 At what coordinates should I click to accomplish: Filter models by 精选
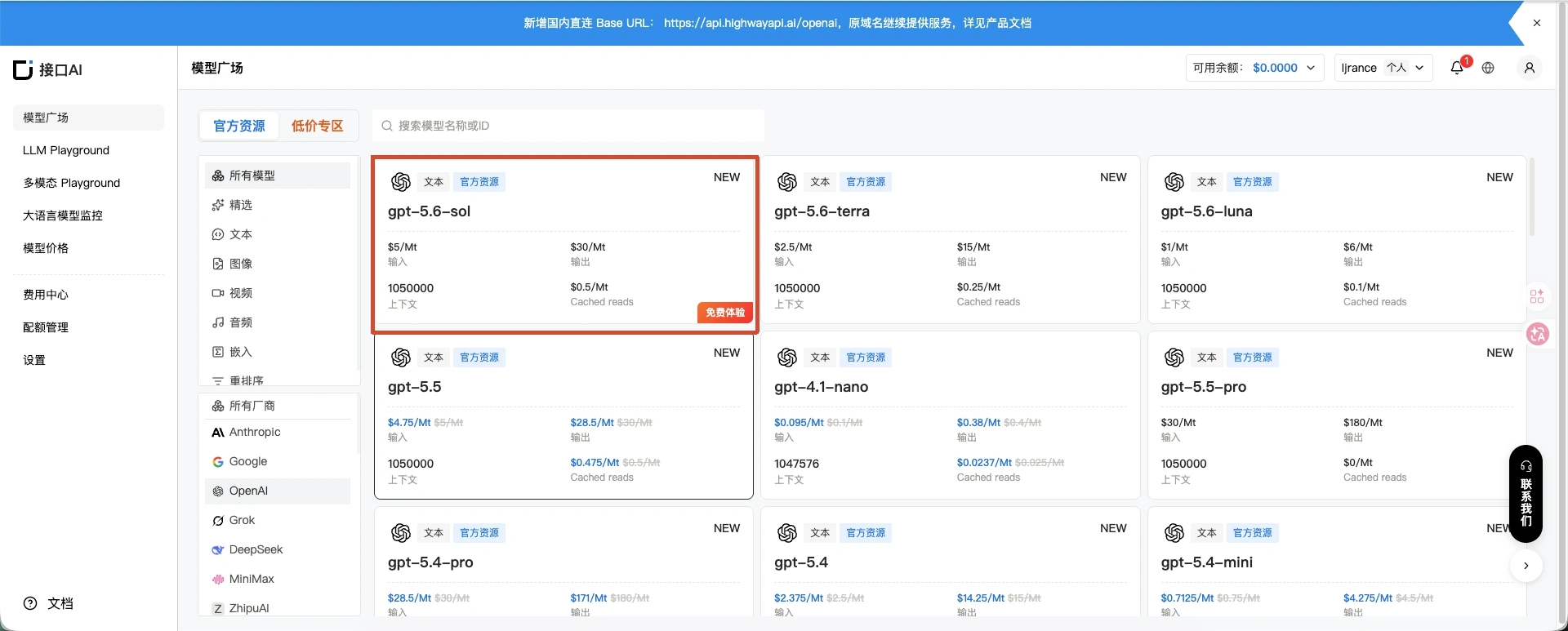click(x=278, y=205)
